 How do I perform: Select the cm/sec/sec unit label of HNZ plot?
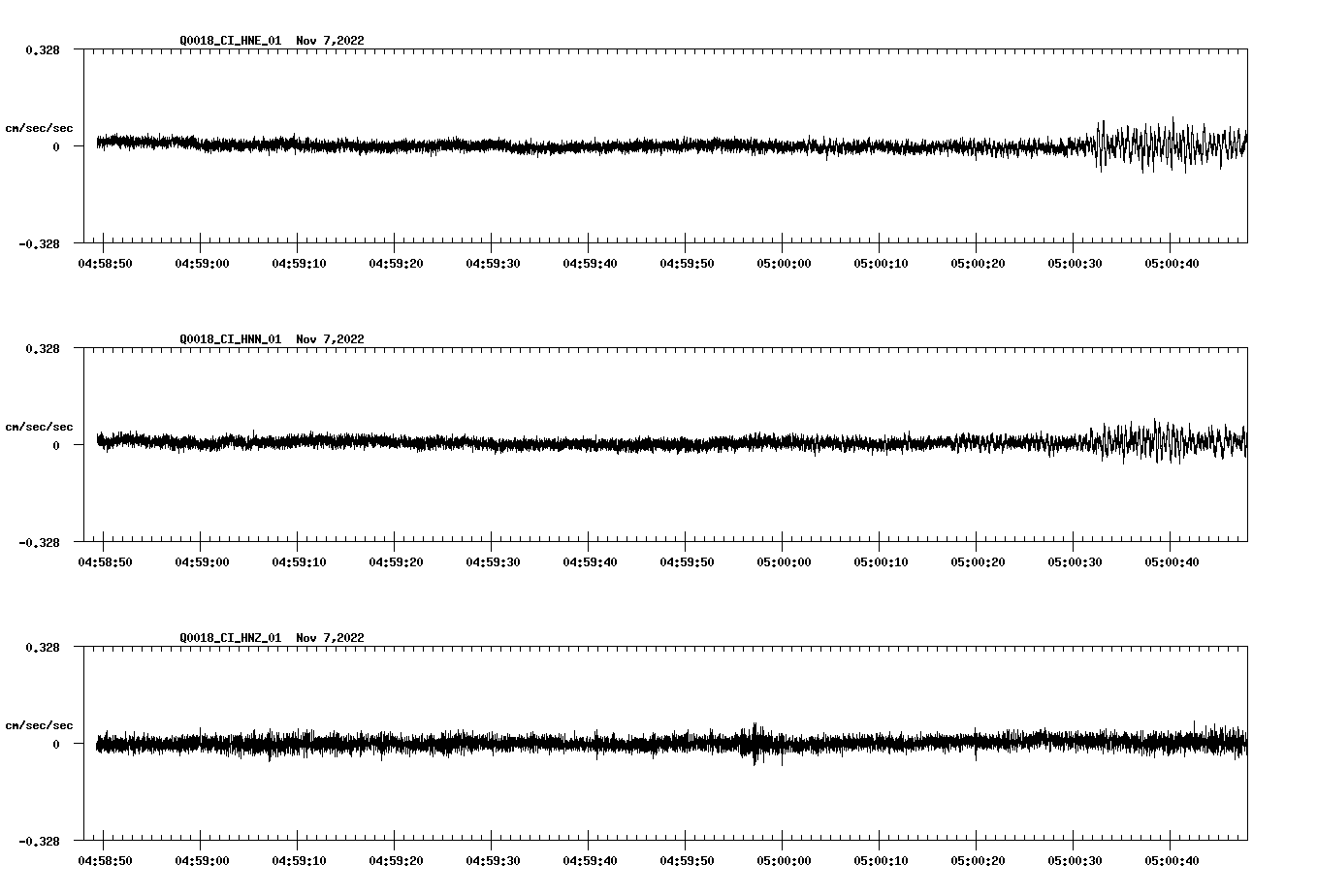[40, 726]
